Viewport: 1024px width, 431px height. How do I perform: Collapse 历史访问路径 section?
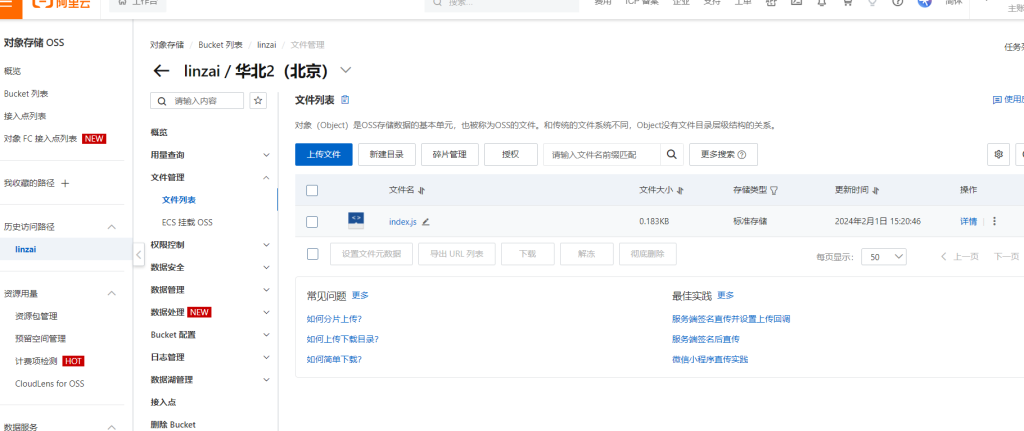(x=112, y=227)
